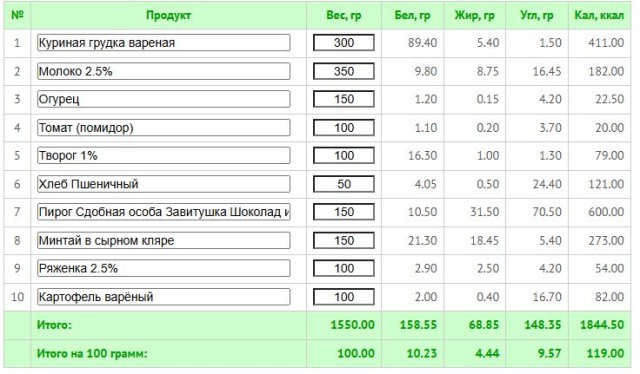Click the 'Огурец' product field
The width and height of the screenshot is (640, 374).
pos(164,99)
